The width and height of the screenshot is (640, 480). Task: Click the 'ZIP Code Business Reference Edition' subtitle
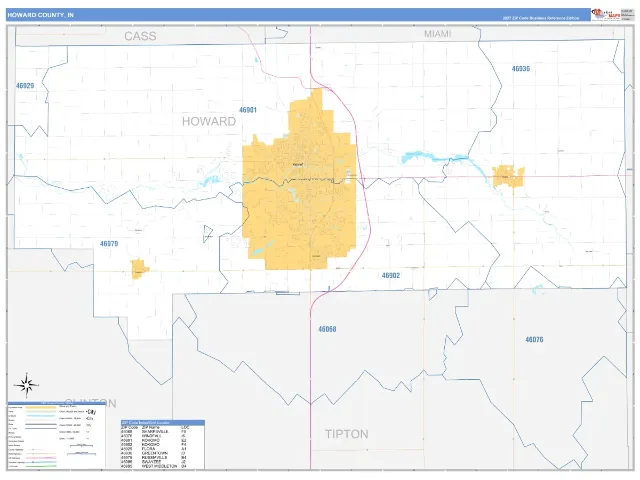tap(541, 18)
